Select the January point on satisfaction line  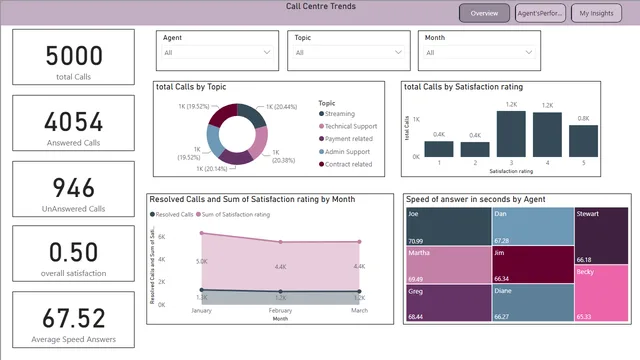[202, 233]
